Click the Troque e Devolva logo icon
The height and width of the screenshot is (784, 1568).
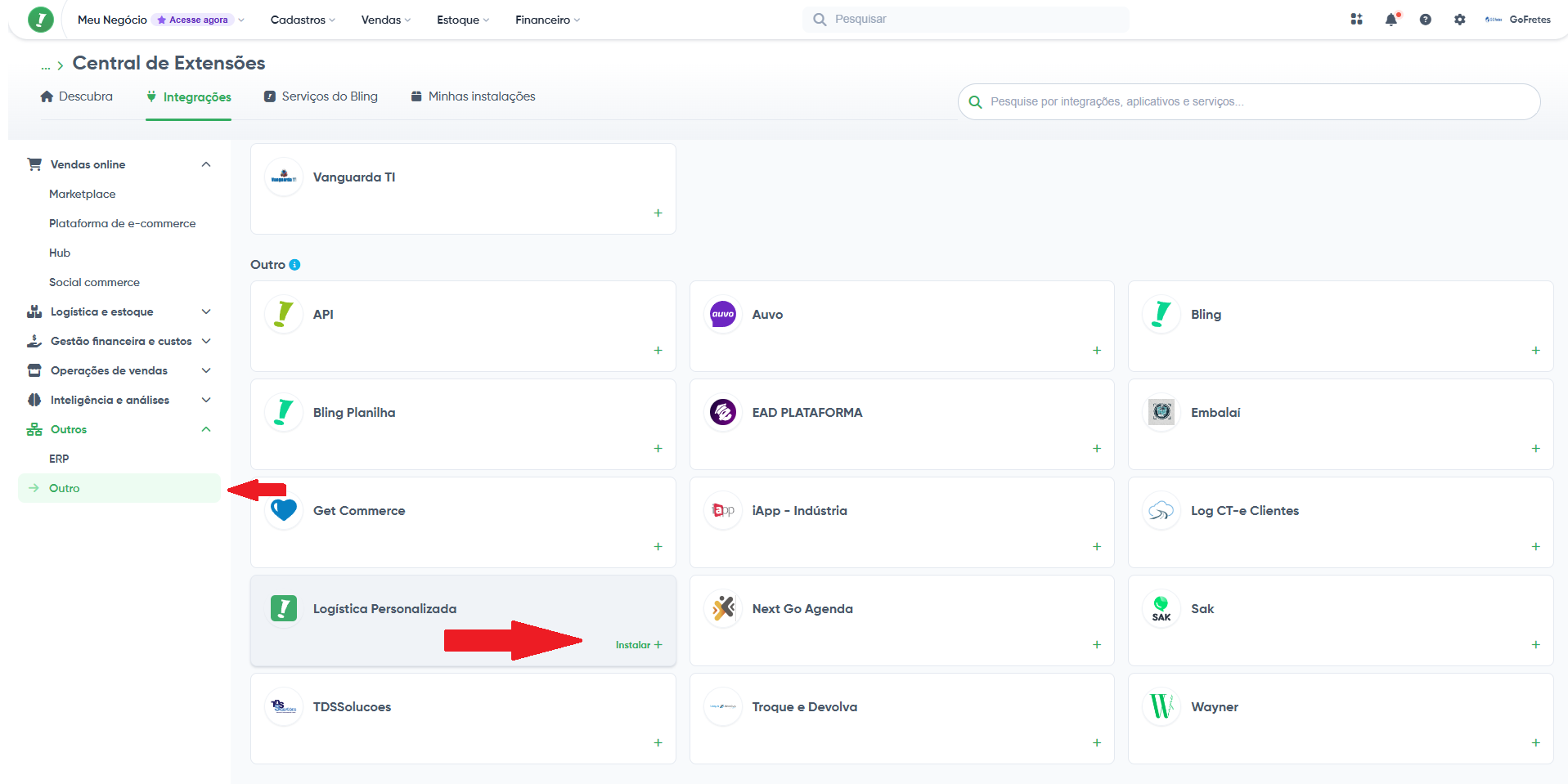click(x=723, y=706)
